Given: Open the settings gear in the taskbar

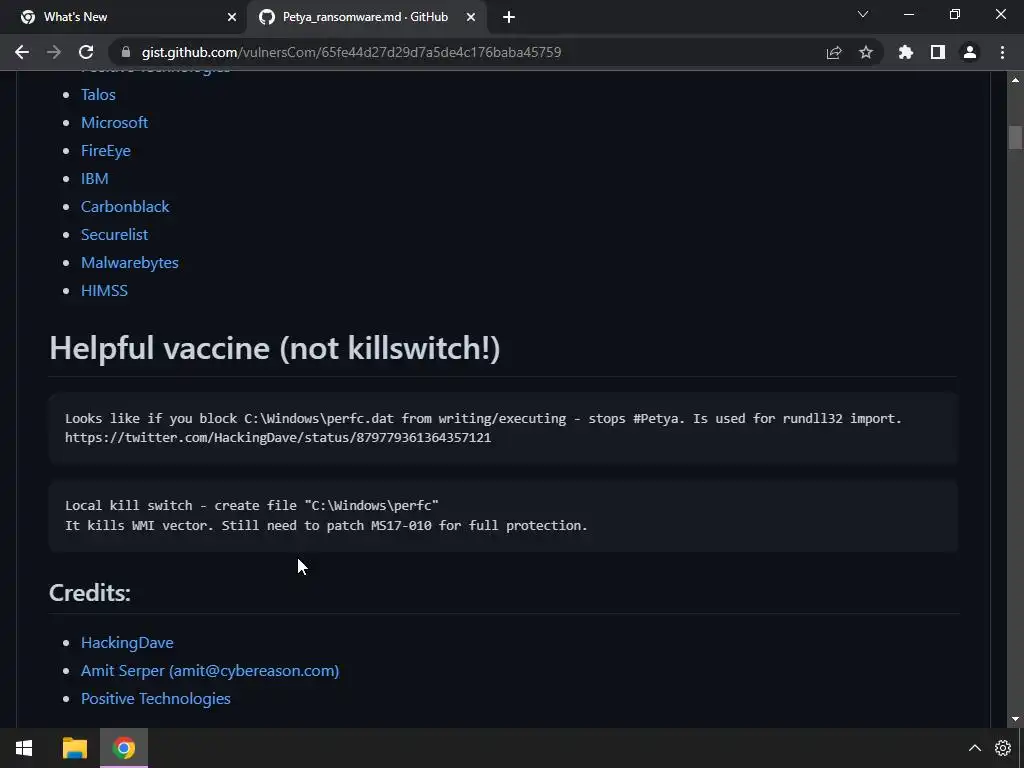Looking at the screenshot, I should (1003, 748).
